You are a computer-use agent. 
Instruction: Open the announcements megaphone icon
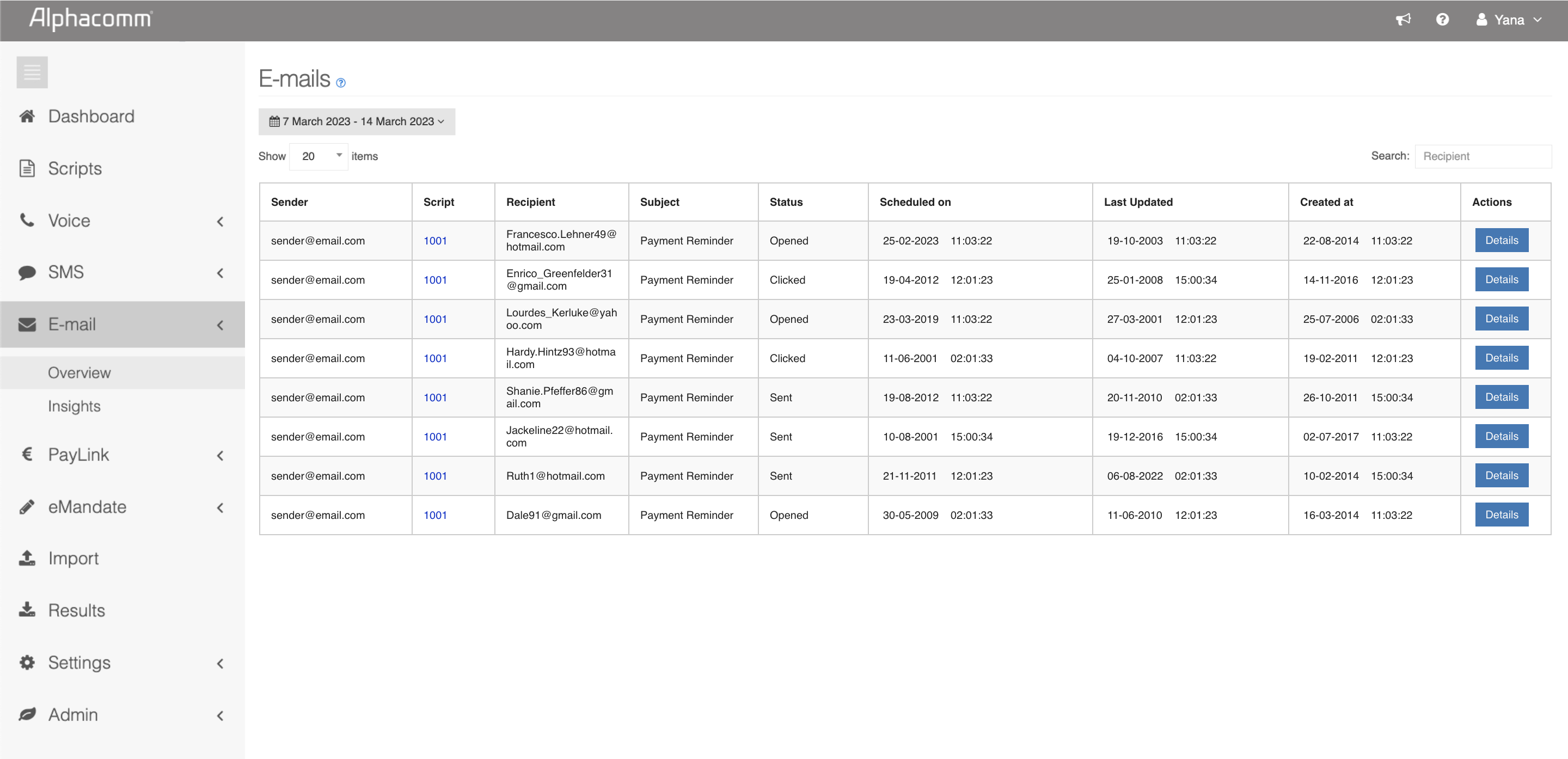(x=1403, y=19)
